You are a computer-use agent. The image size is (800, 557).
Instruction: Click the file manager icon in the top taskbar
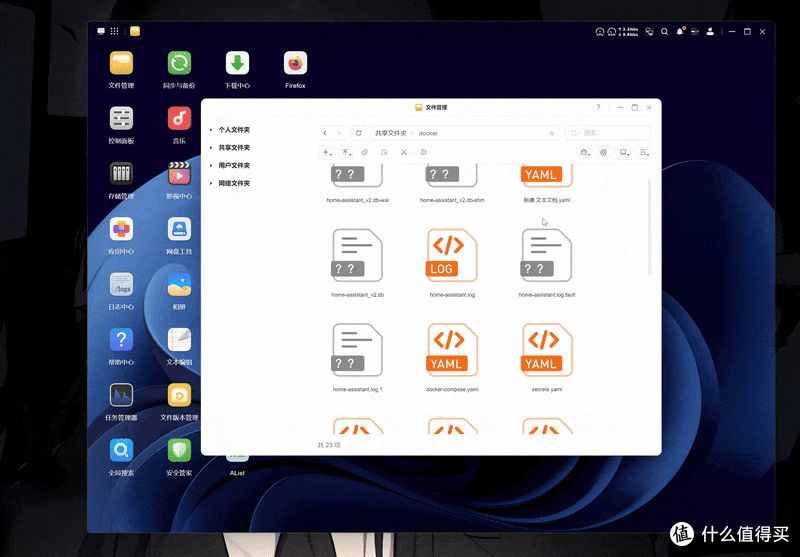pyautogui.click(x=135, y=31)
